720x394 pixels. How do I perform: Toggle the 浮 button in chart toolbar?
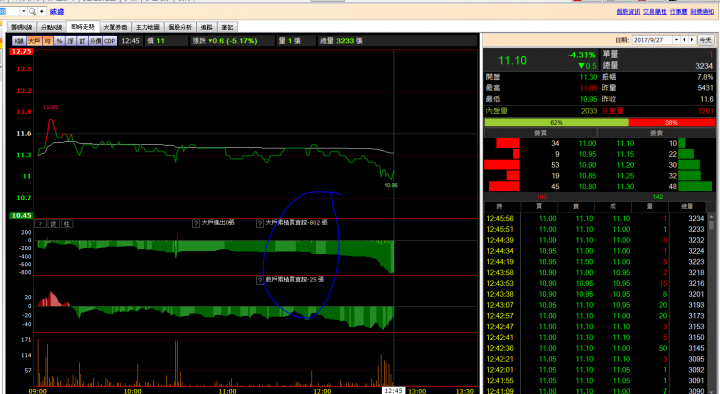71,41
